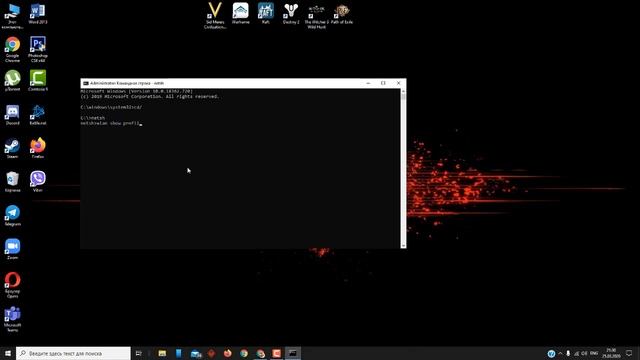Screen dimensions: 640x360
Task: Open the Mail app on the taskbar
Action: [196, 353]
